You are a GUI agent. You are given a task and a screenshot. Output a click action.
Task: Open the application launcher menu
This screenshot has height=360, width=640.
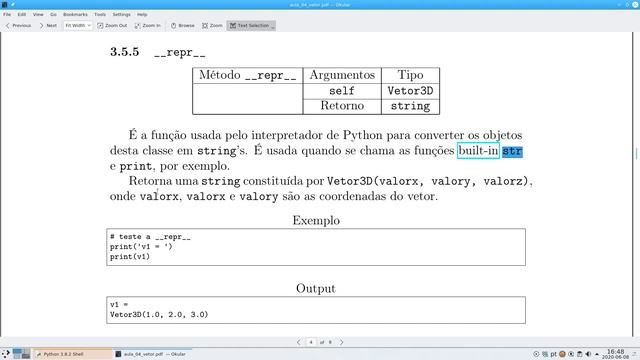pos(5,353)
